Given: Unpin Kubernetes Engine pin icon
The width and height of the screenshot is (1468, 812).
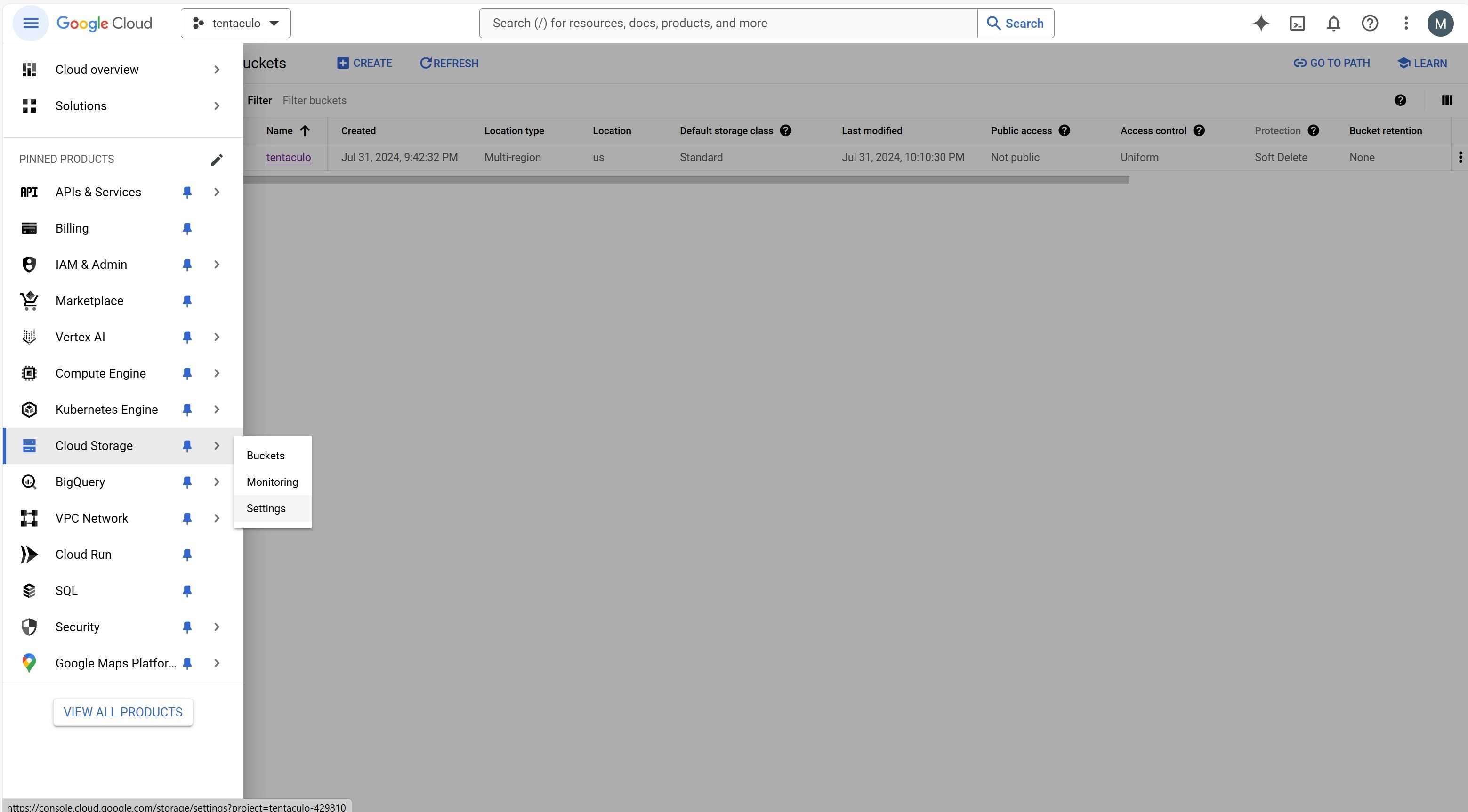Looking at the screenshot, I should [x=187, y=410].
